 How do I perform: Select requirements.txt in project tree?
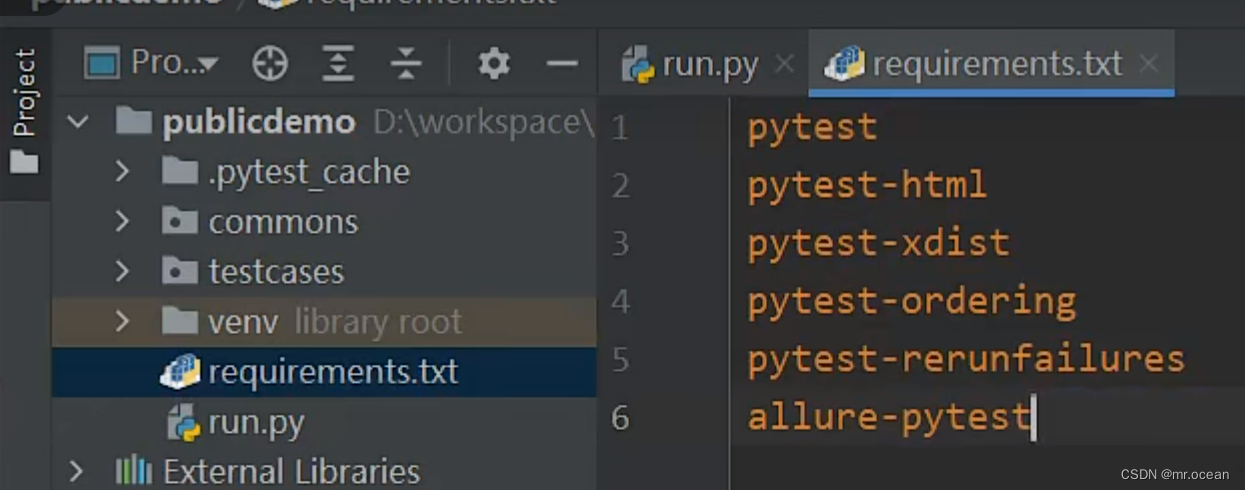coord(333,372)
